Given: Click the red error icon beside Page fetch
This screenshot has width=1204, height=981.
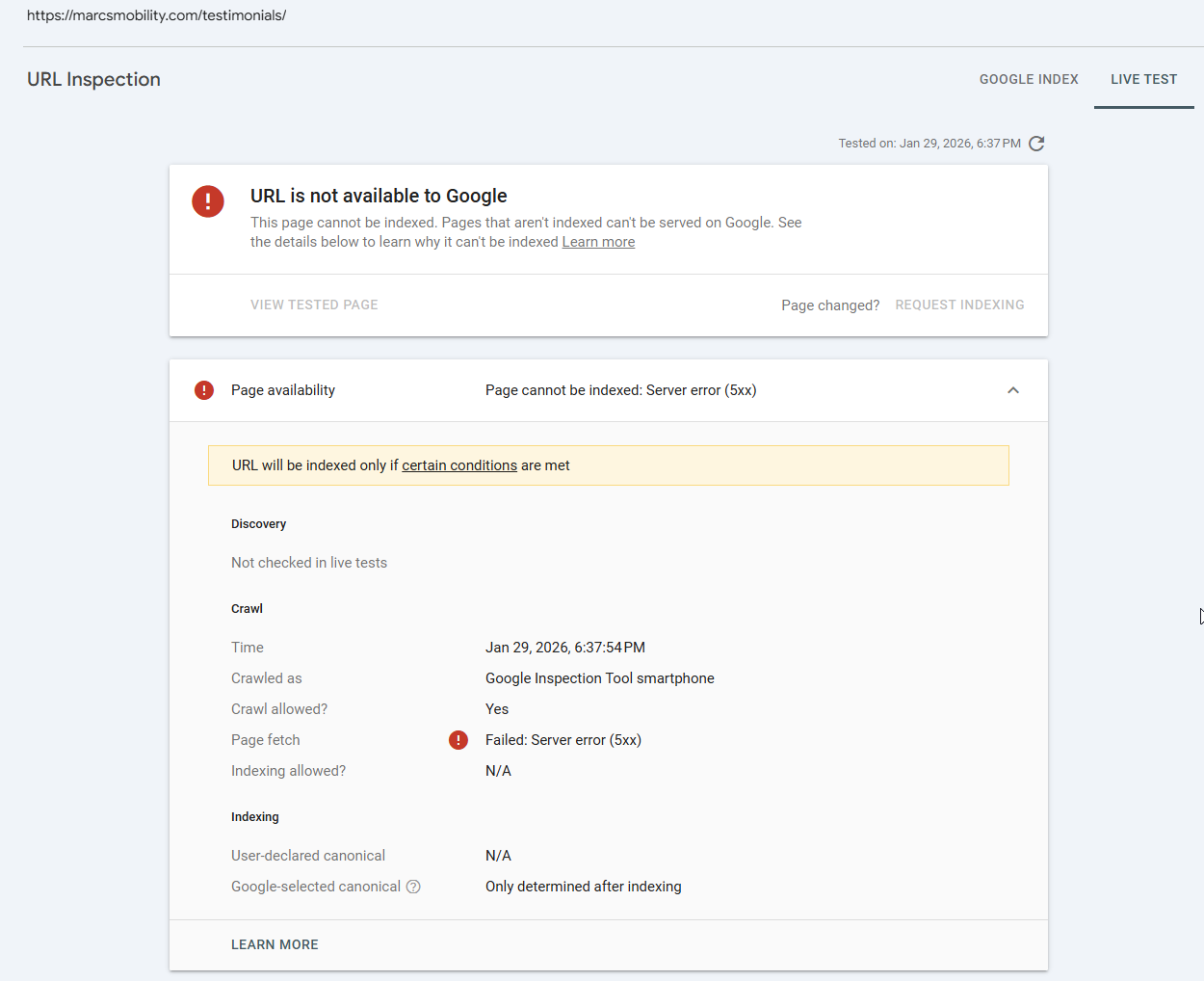Looking at the screenshot, I should [458, 740].
